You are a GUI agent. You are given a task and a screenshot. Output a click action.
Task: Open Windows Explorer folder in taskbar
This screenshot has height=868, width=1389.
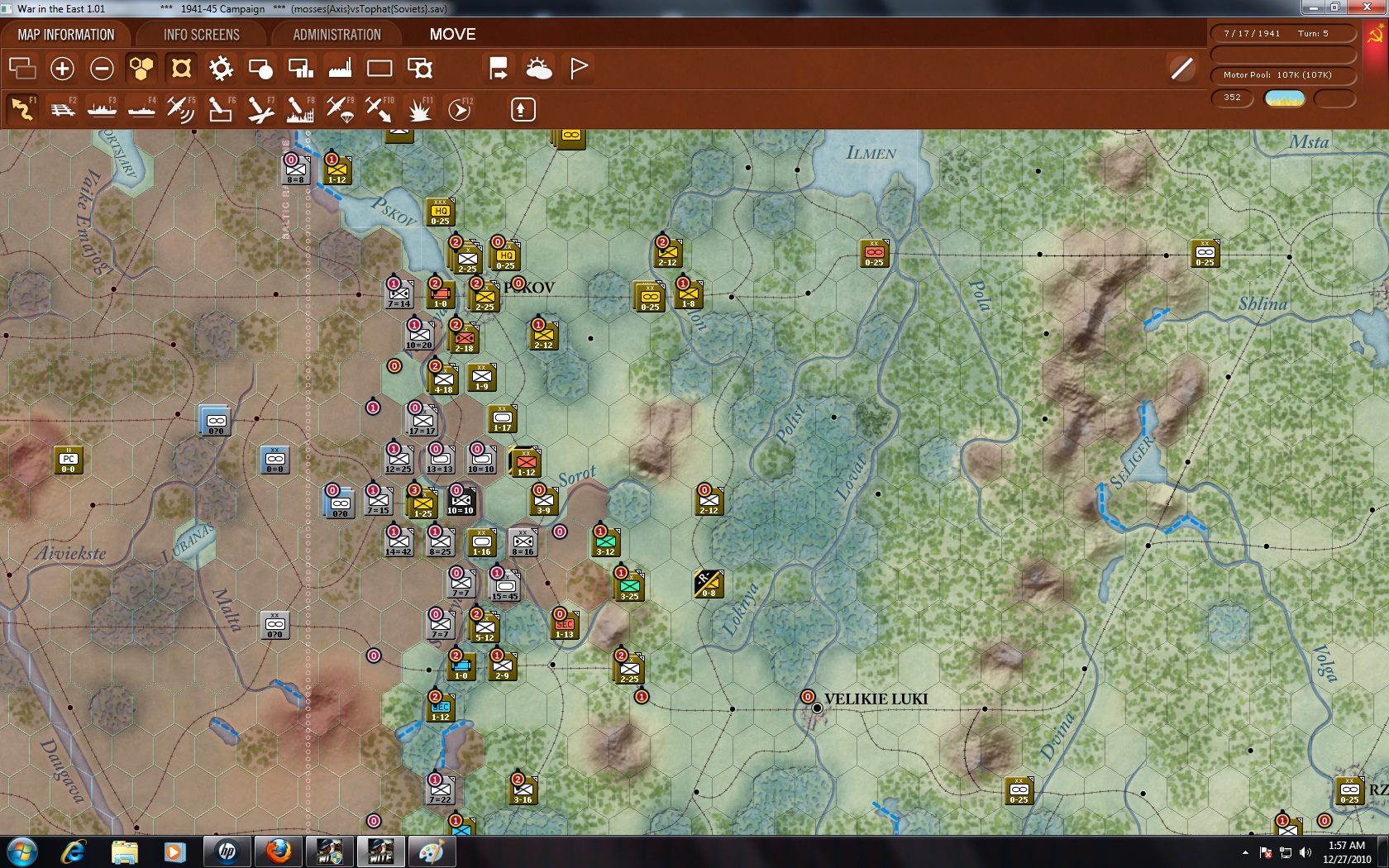(124, 851)
